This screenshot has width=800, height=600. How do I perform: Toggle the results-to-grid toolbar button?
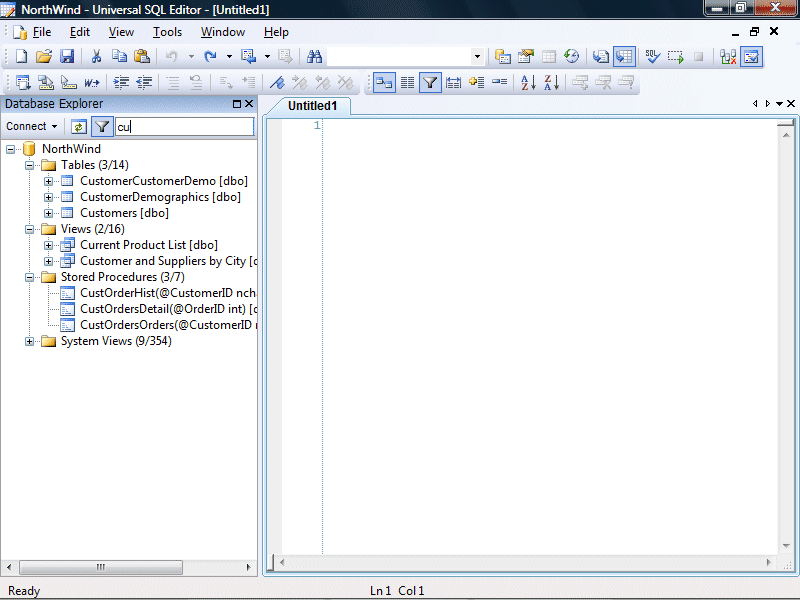pyautogui.click(x=624, y=57)
